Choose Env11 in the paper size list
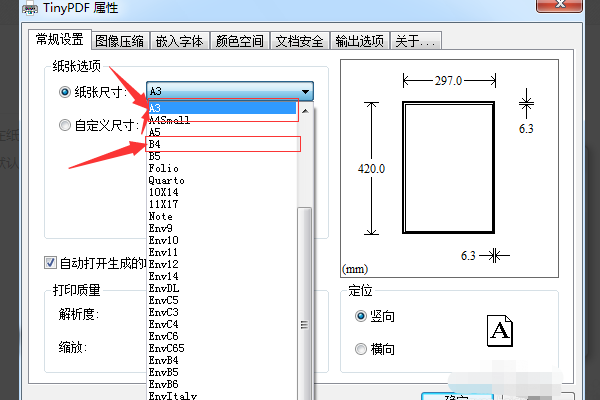 (x=222, y=252)
